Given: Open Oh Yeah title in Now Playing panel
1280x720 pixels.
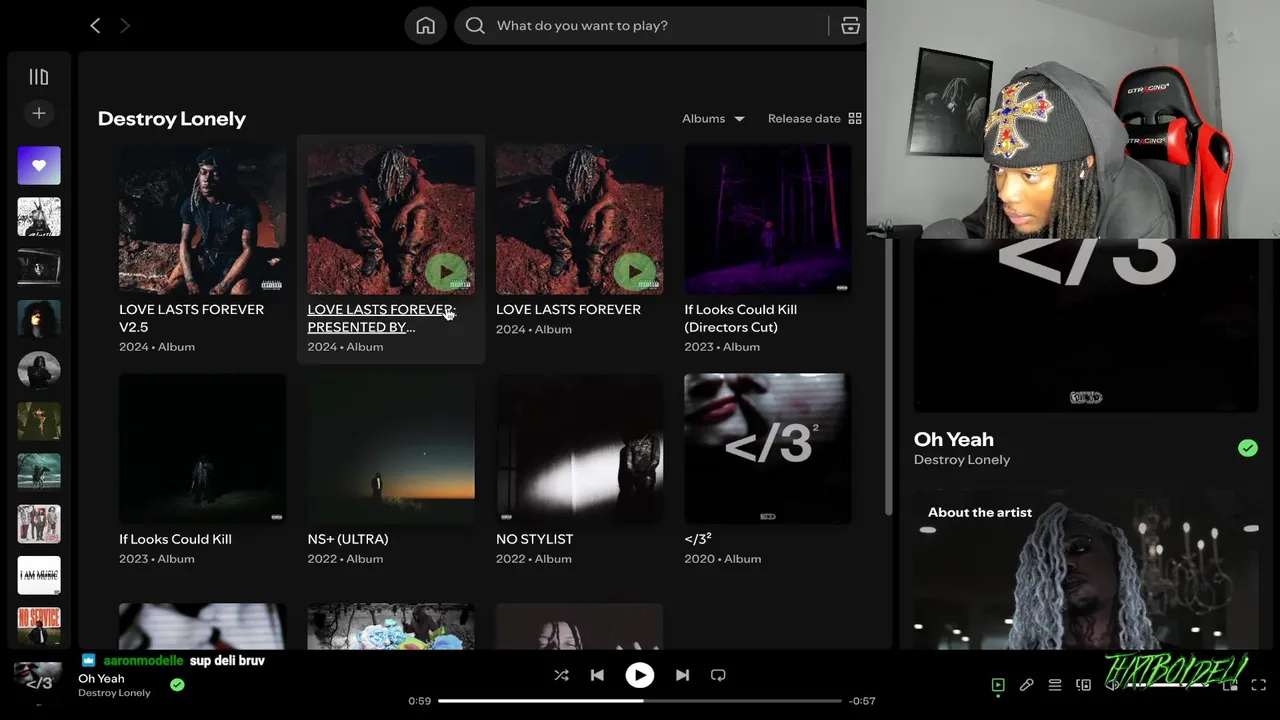Looking at the screenshot, I should coord(954,439).
